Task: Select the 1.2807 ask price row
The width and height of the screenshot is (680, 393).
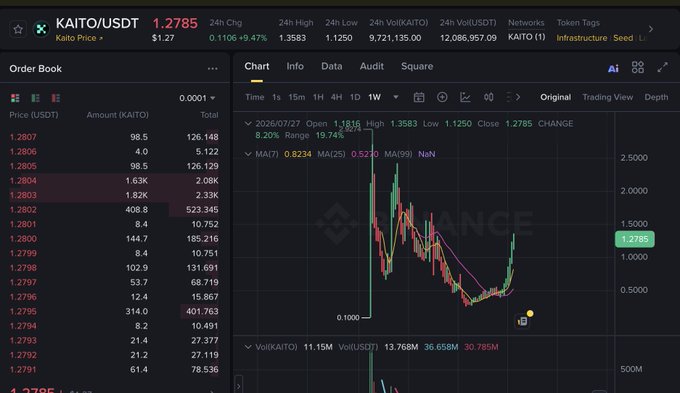Action: tap(114, 137)
